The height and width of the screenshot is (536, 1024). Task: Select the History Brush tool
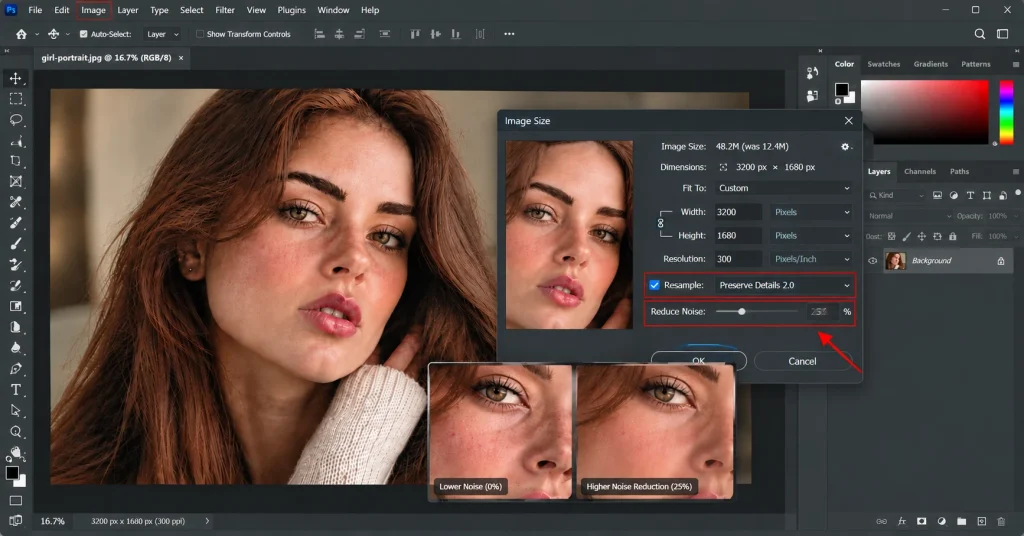click(16, 285)
